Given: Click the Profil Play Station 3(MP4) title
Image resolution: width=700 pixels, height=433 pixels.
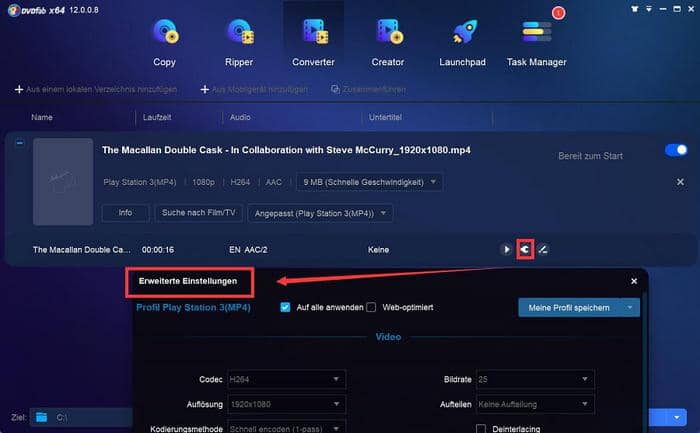Looking at the screenshot, I should point(193,307).
